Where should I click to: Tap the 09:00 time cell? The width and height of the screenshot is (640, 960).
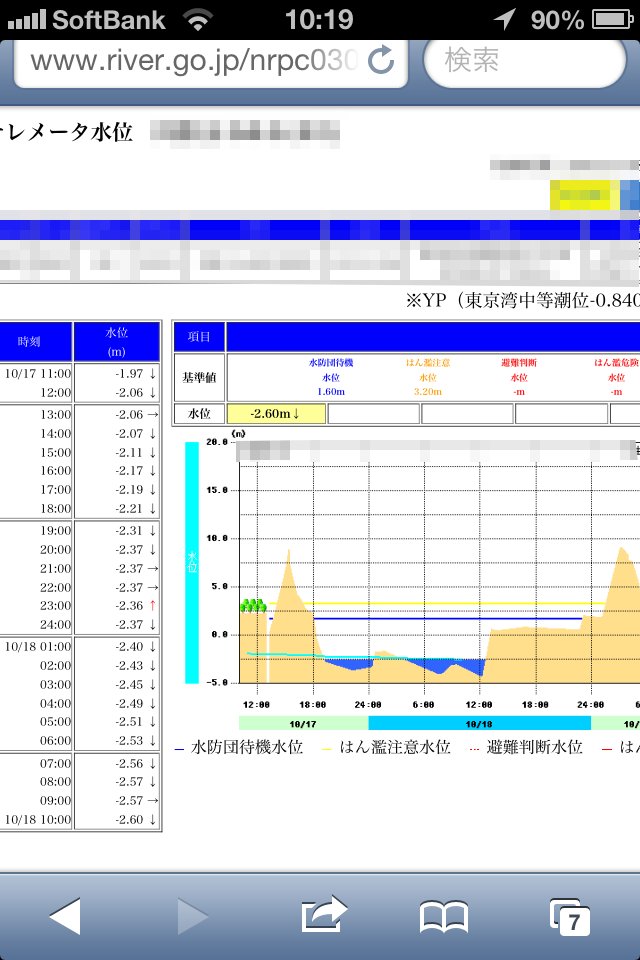[x=55, y=801]
